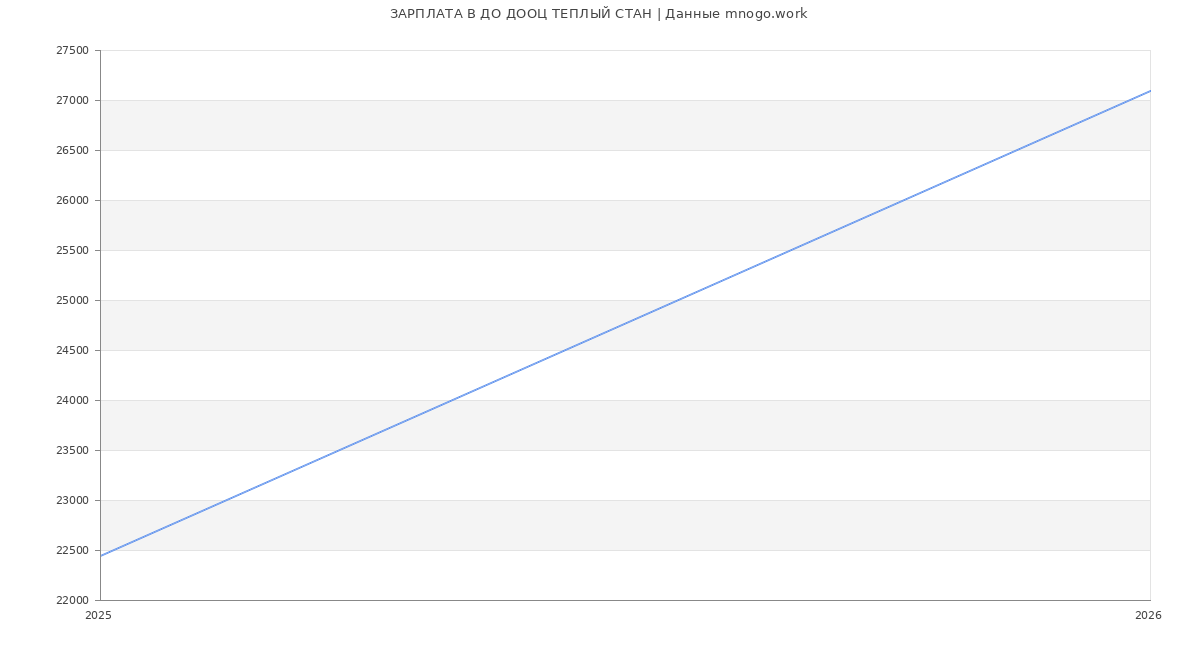The image size is (1200, 650).
Task: Click the 27500 y-axis label
Action: pyautogui.click(x=72, y=51)
